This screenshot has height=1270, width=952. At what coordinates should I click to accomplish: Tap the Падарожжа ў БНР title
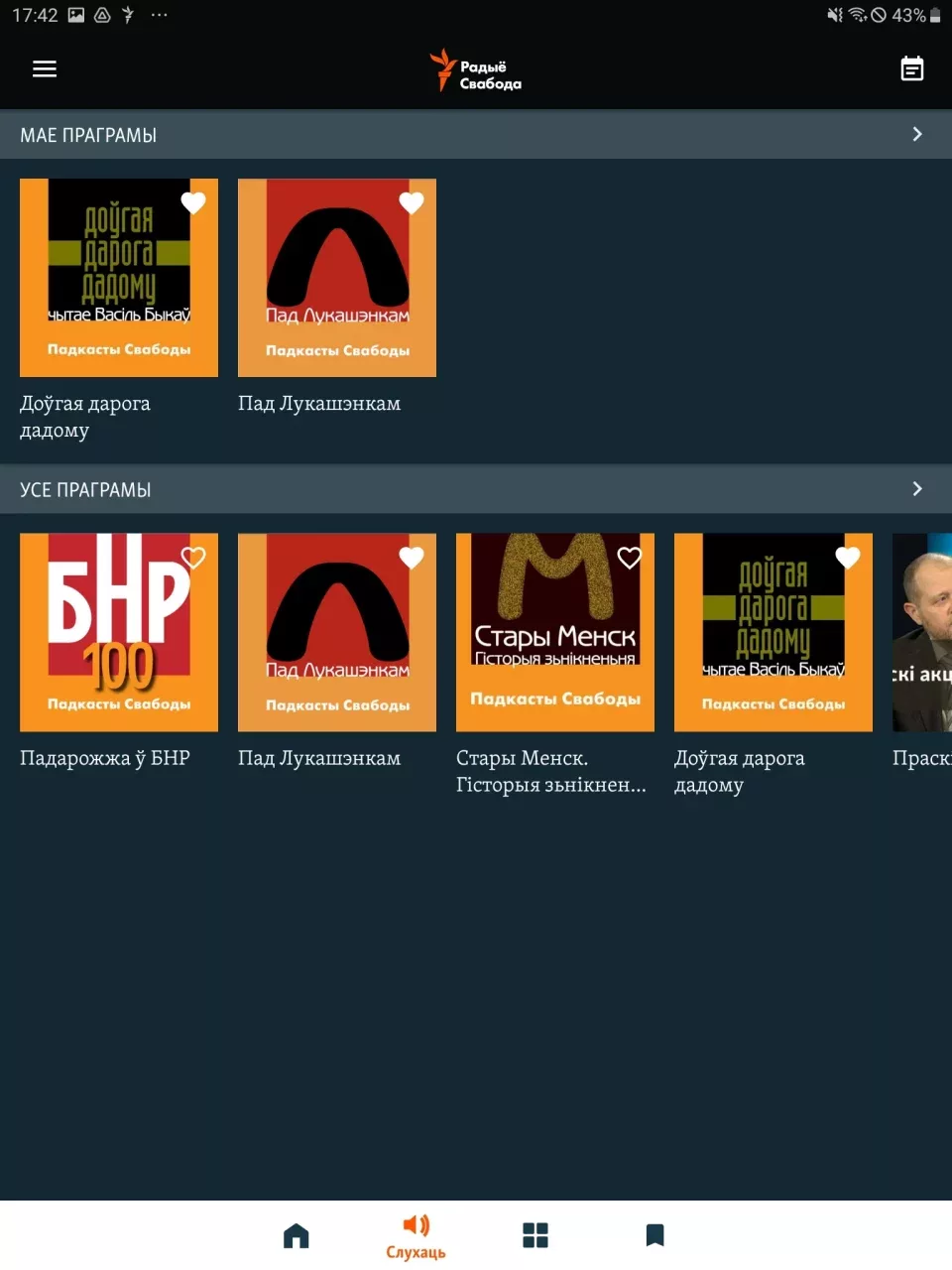pos(105,758)
